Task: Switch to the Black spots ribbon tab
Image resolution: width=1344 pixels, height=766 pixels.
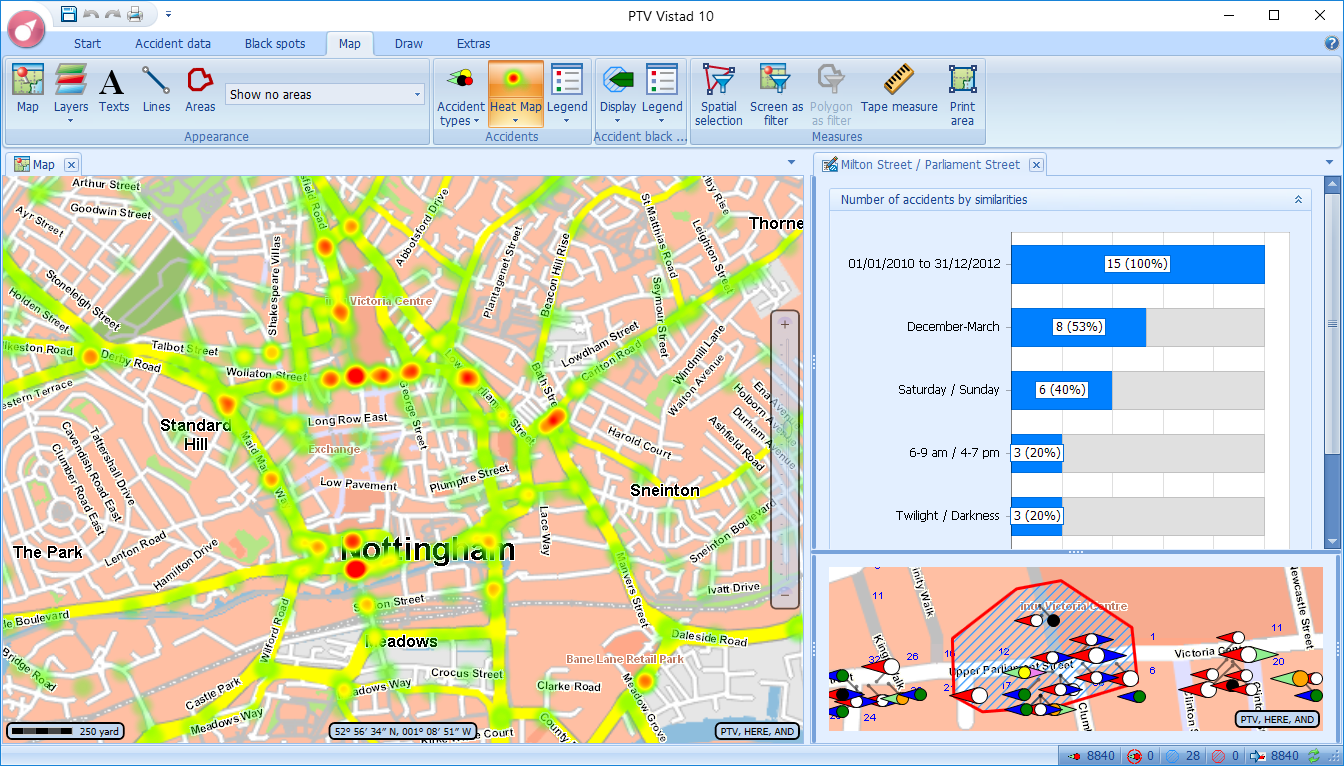Action: pyautogui.click(x=275, y=43)
